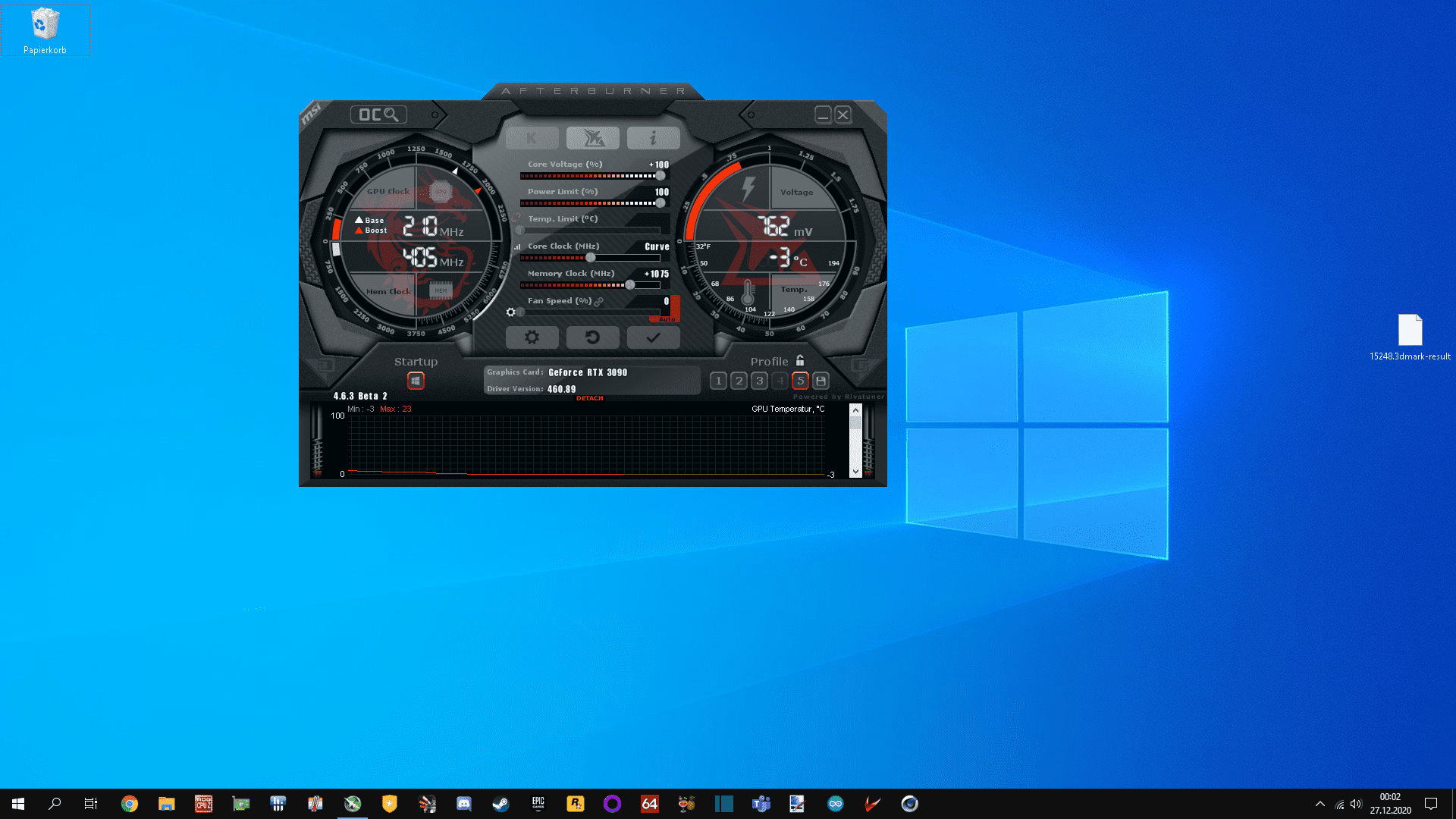Open the Kombustor K button
The height and width of the screenshot is (819, 1456).
click(532, 138)
